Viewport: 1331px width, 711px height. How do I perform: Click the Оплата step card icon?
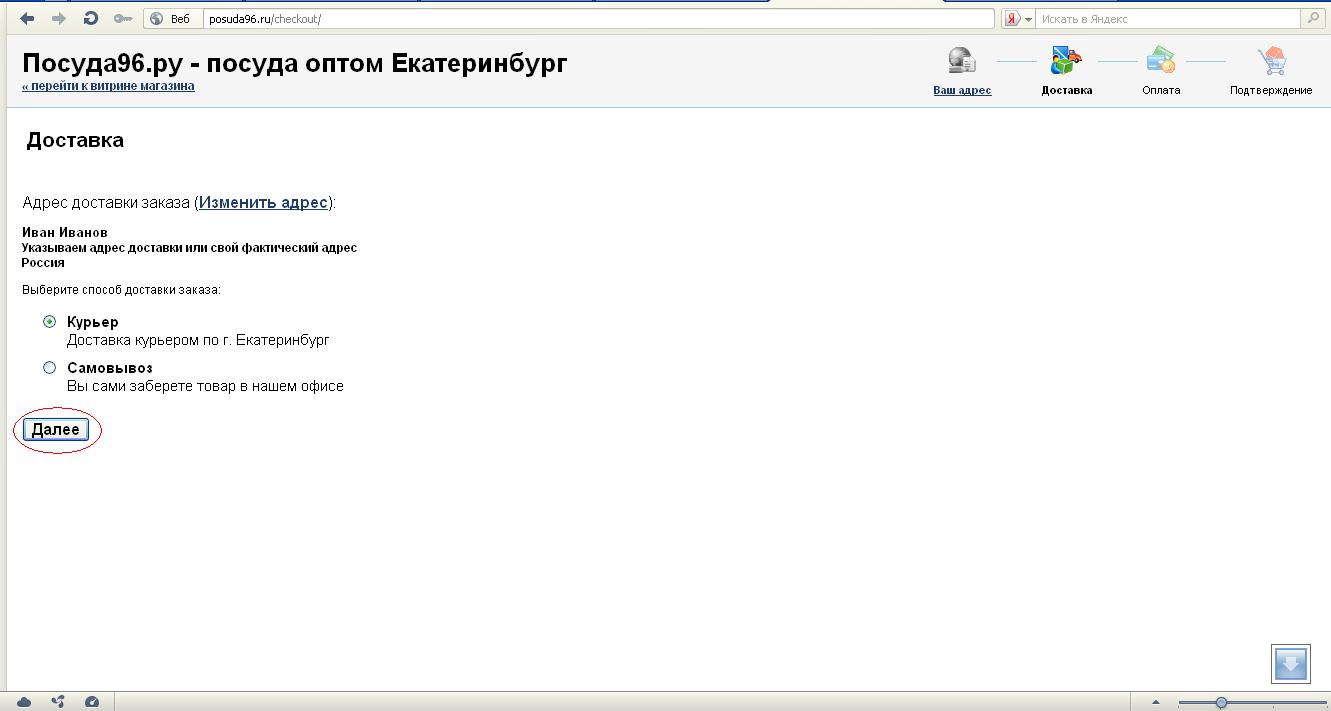pos(1161,60)
